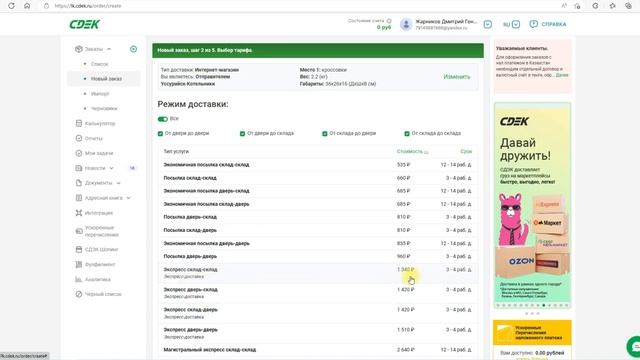Select Экономичная посылка дверь-склад tariff

(317, 191)
